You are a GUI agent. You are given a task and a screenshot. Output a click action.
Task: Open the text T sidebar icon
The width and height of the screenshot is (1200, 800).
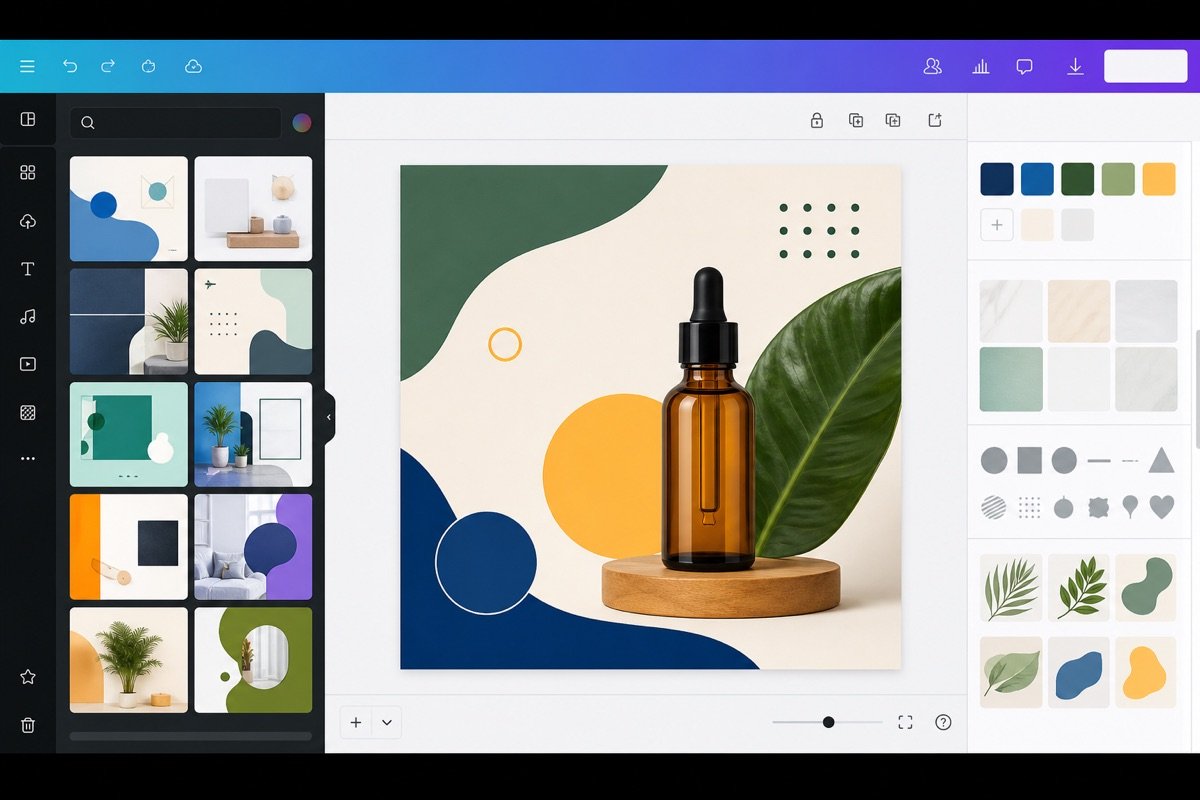28,269
